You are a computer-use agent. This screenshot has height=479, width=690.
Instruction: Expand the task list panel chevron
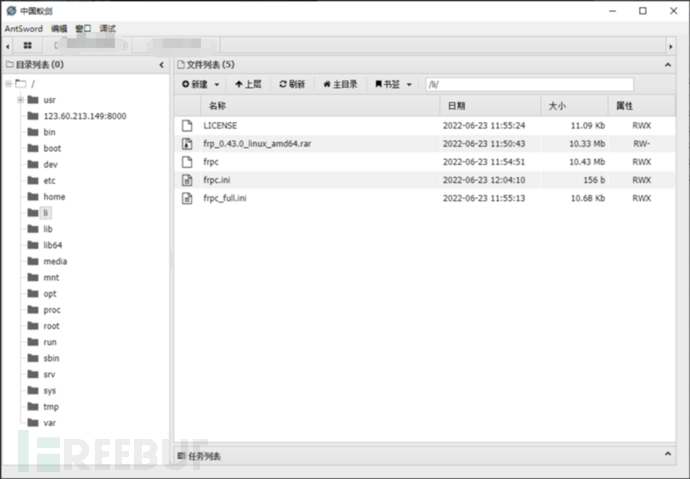(x=668, y=454)
